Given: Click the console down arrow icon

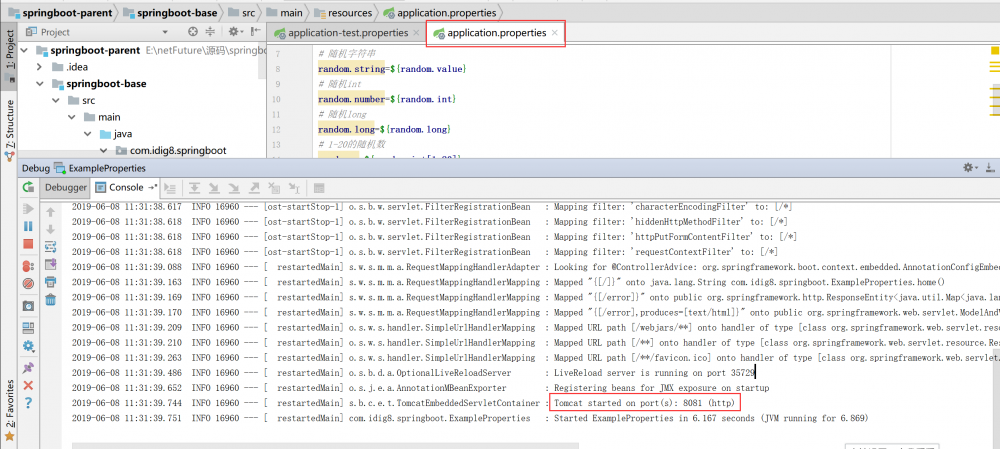Looking at the screenshot, I should coord(50,230).
